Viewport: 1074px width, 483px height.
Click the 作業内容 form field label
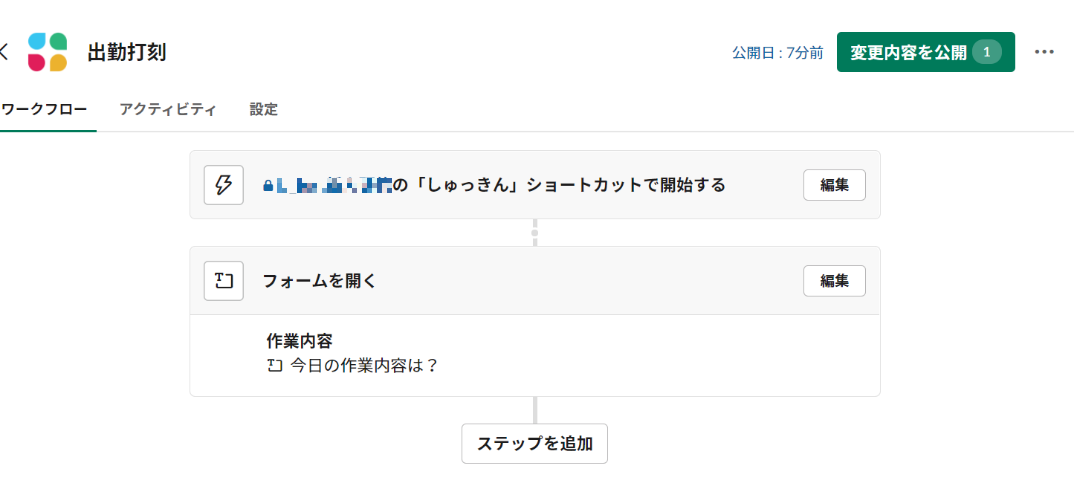click(x=299, y=341)
